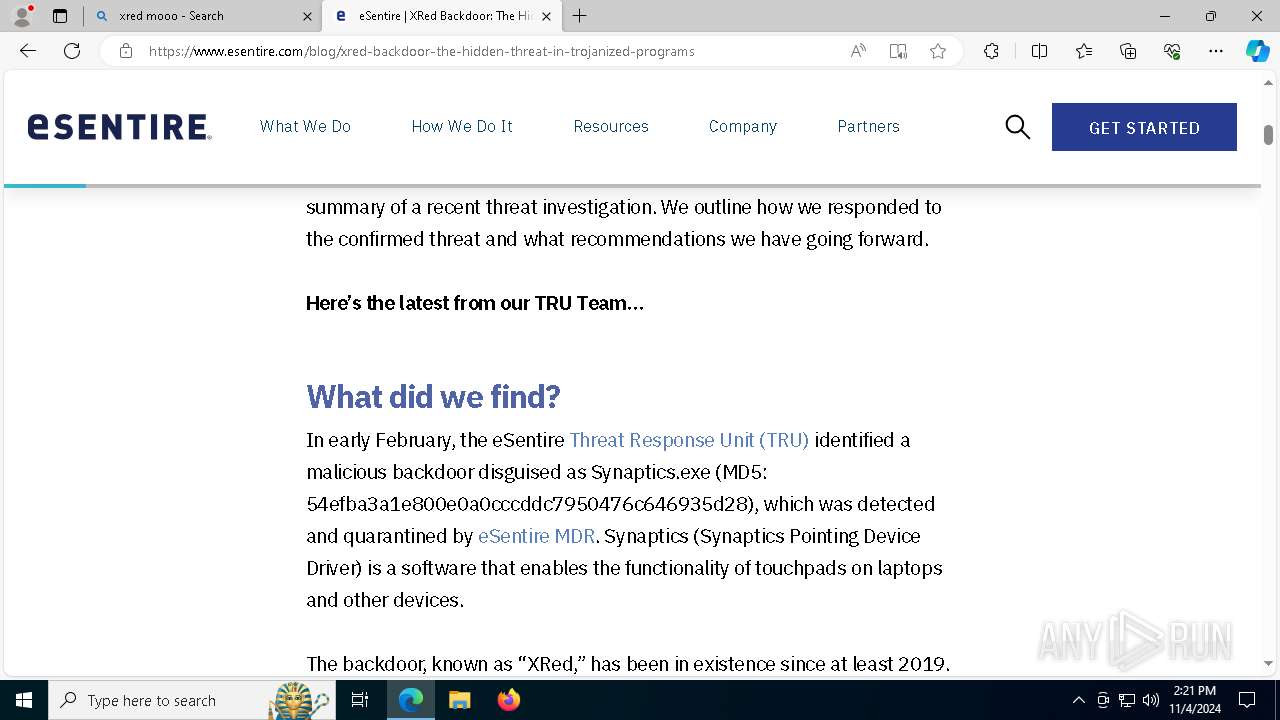Click the taskbar search box
This screenshot has width=1280, height=720.
pos(192,700)
